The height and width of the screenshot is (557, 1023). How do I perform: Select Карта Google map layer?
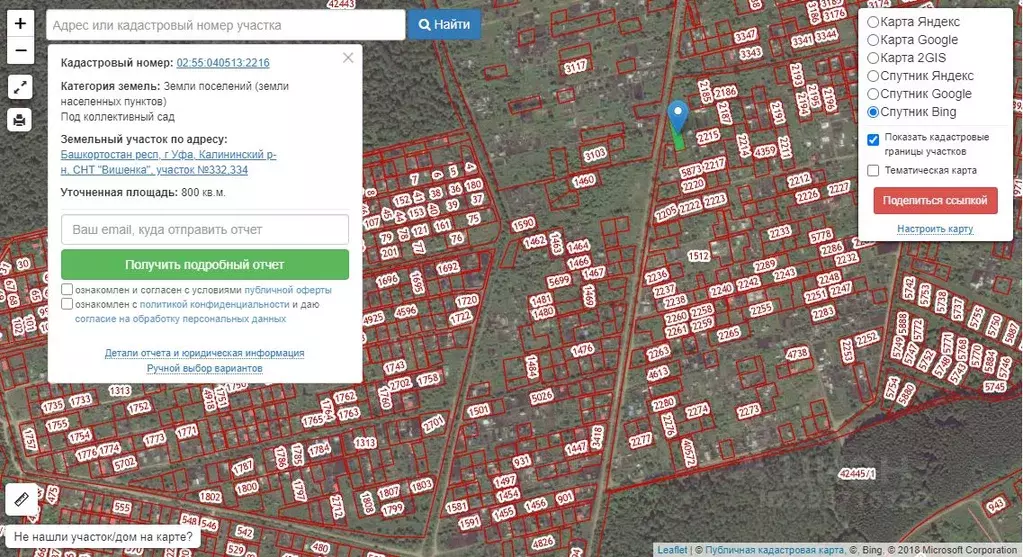click(873, 40)
